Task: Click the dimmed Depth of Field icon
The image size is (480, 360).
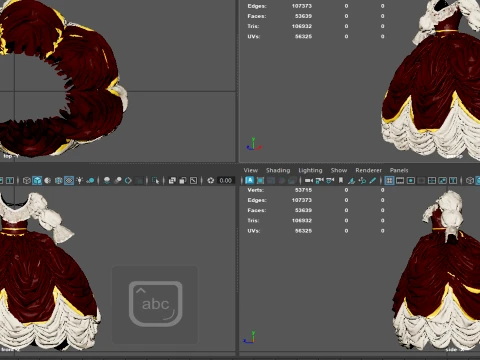Action: [x=139, y=181]
